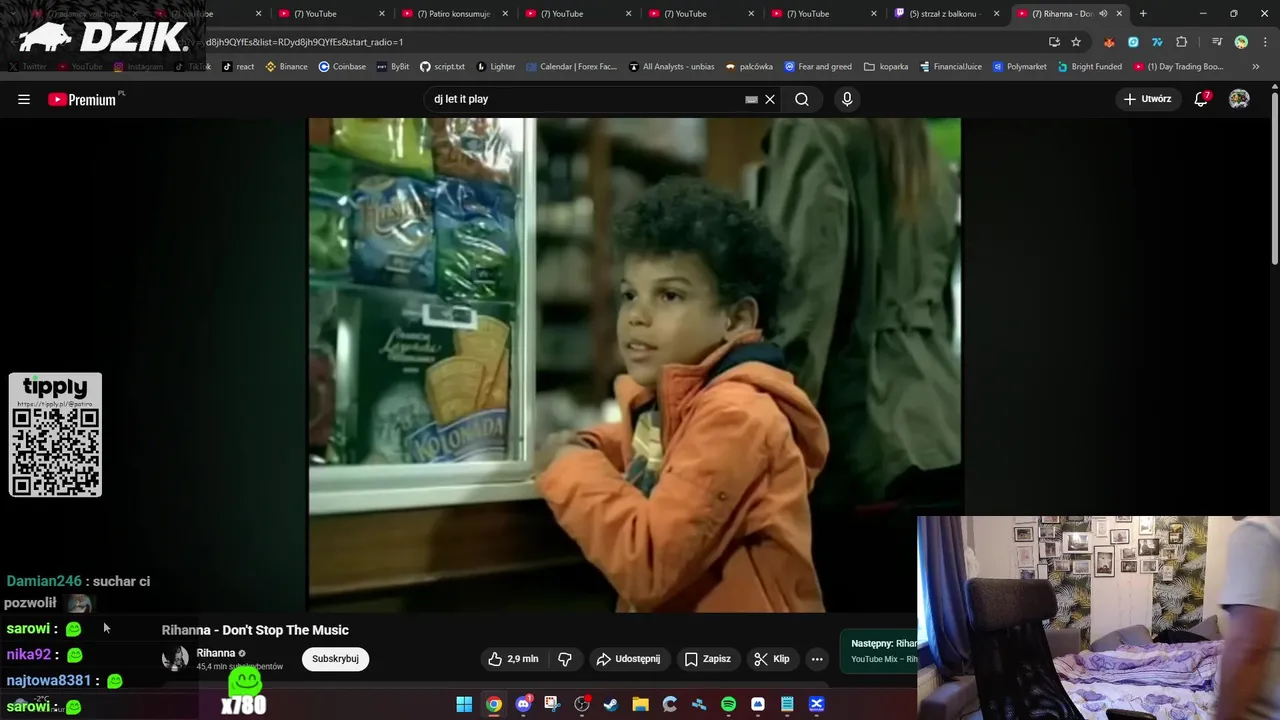Image resolution: width=1280 pixels, height=720 pixels.
Task: Install page as app icon in address bar
Action: tap(1054, 42)
